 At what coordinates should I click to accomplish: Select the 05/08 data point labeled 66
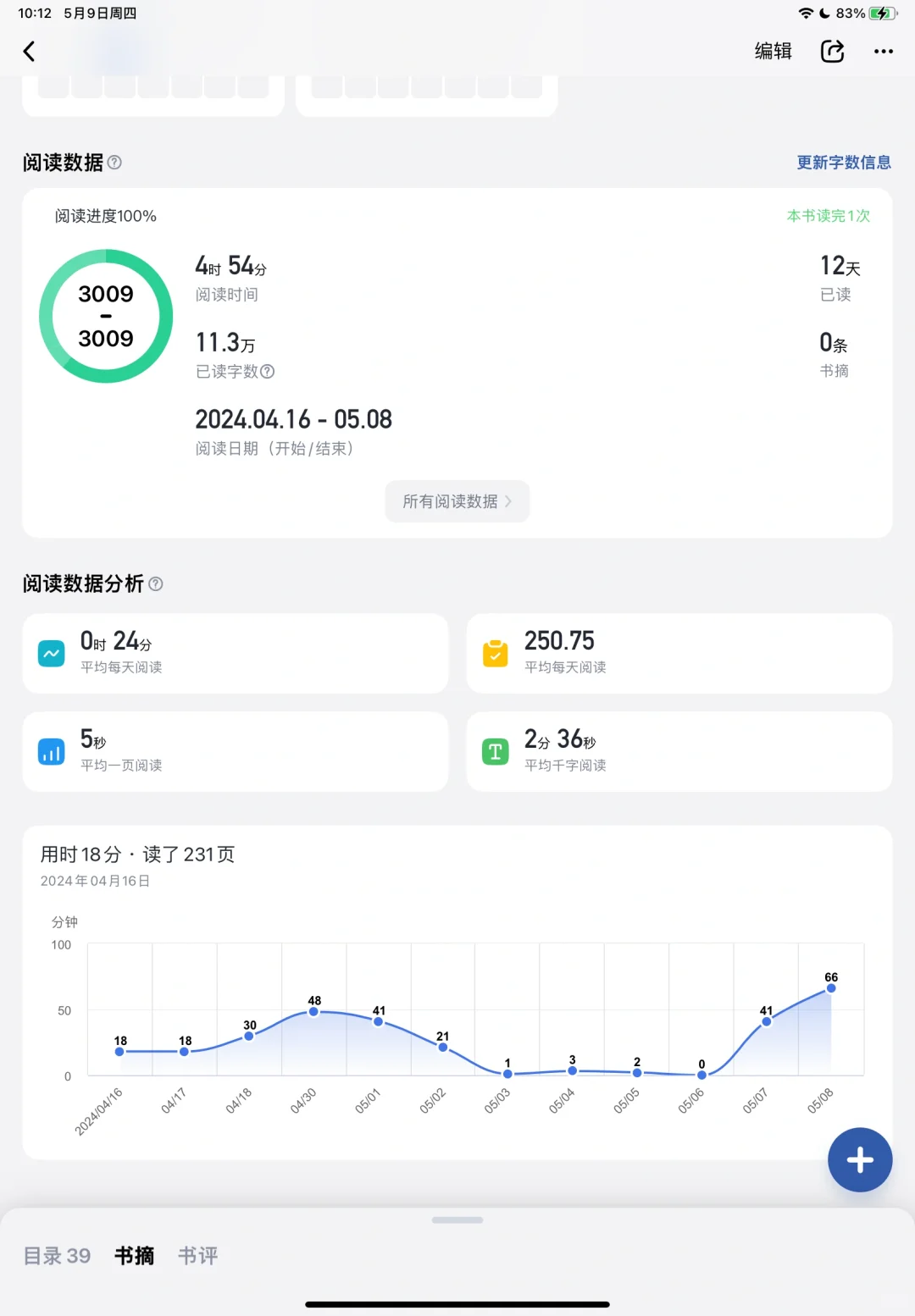pos(831,988)
